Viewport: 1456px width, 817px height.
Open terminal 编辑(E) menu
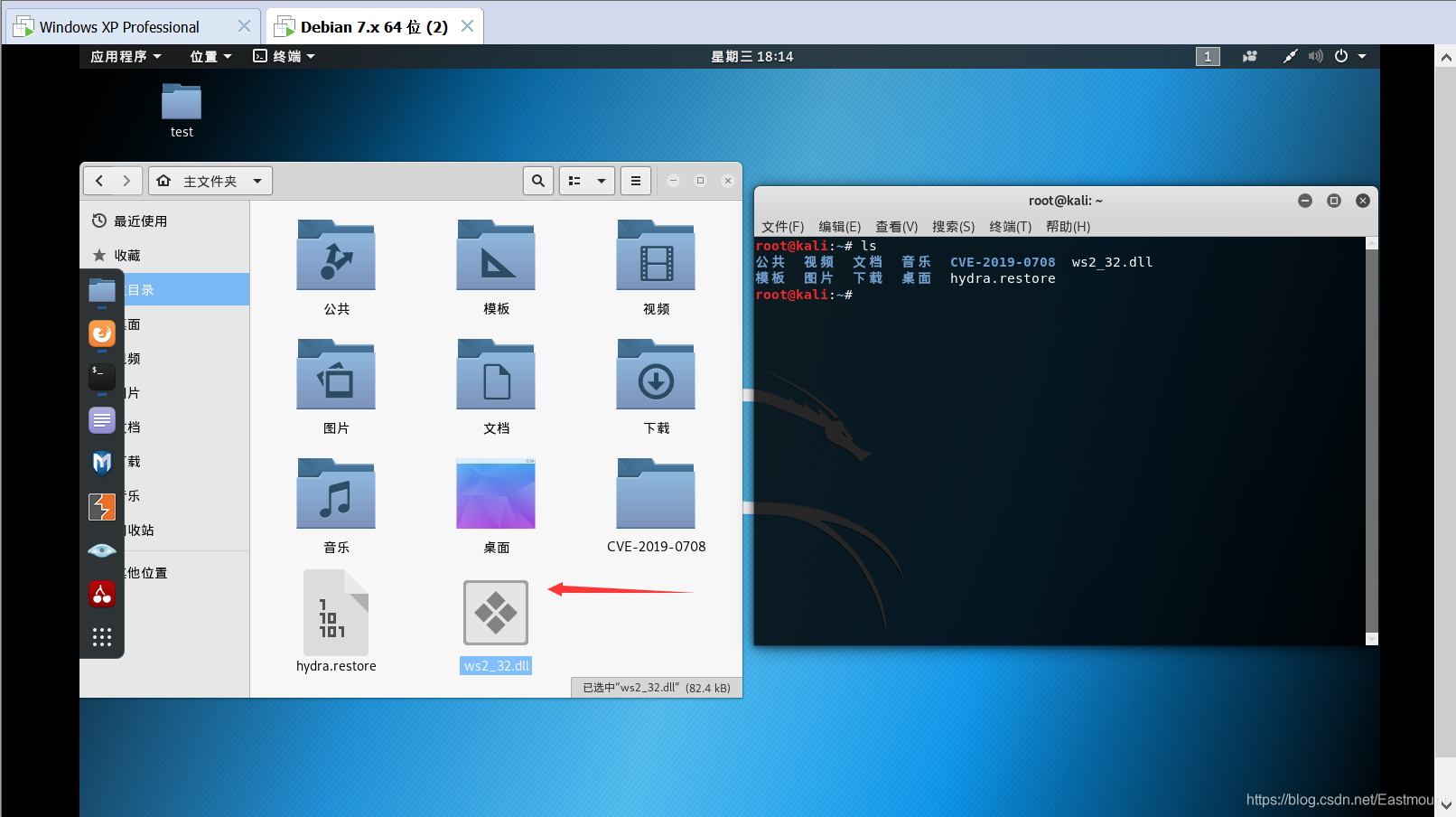pyautogui.click(x=839, y=227)
